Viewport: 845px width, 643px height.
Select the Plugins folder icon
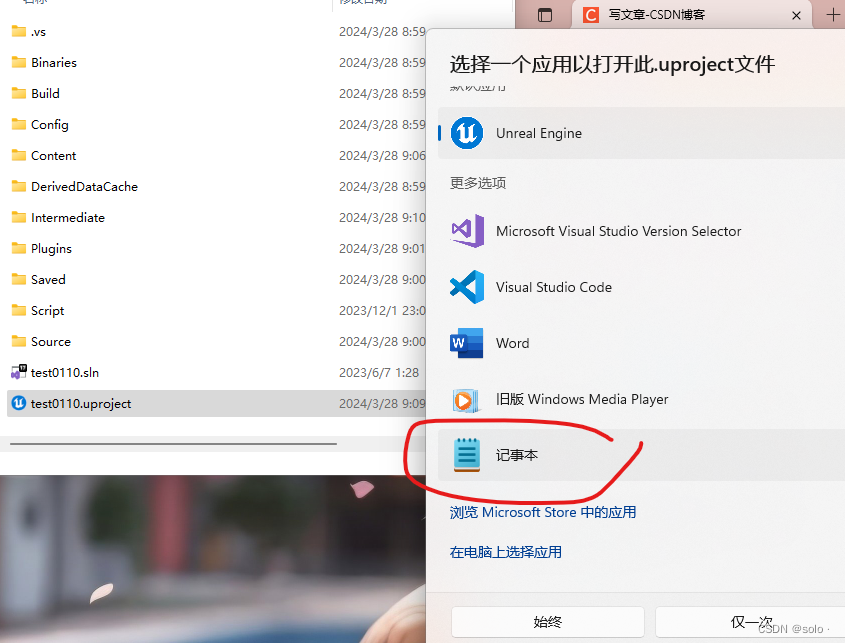click(19, 248)
